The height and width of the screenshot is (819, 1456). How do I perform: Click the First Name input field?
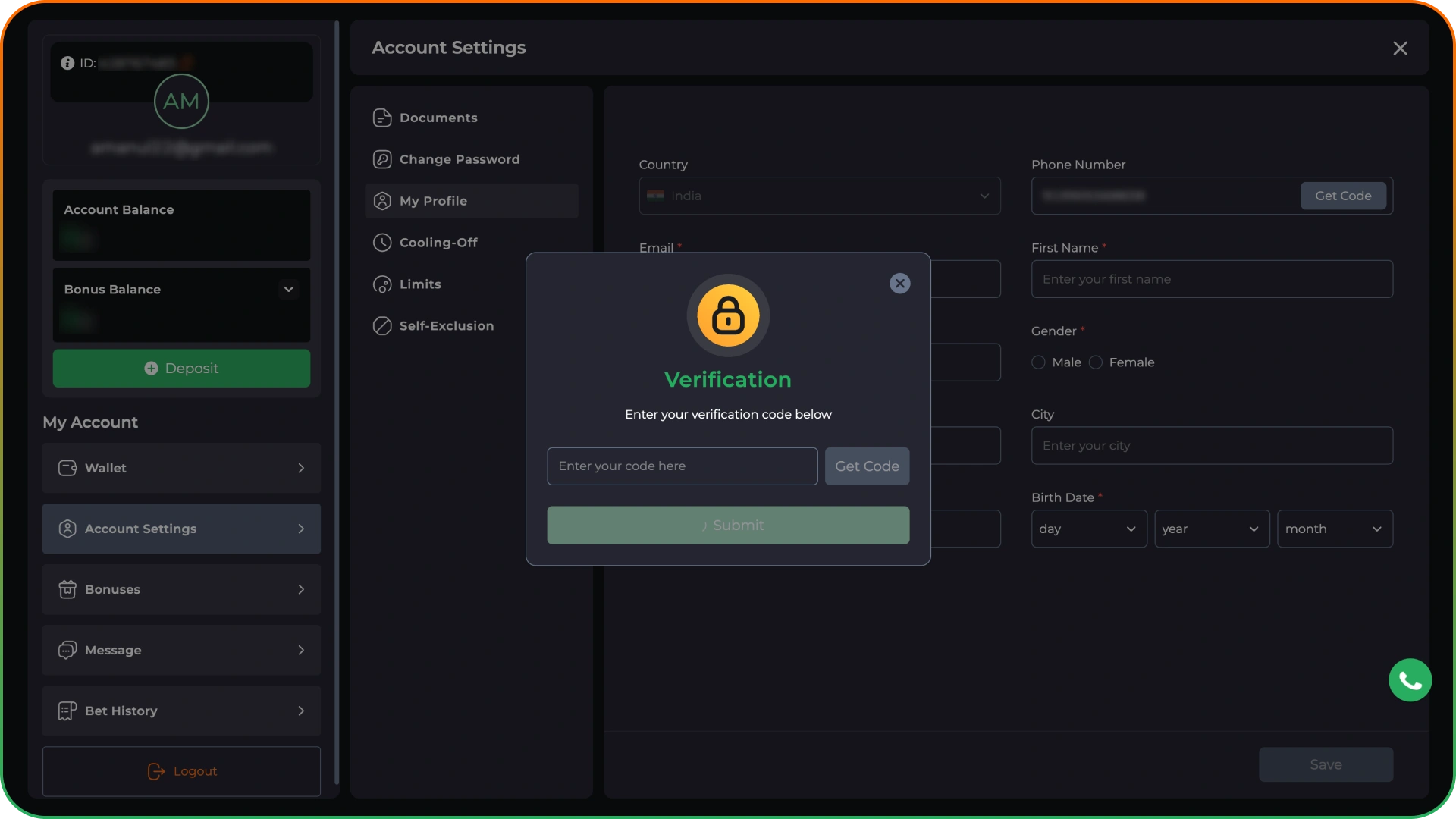pyautogui.click(x=1212, y=279)
